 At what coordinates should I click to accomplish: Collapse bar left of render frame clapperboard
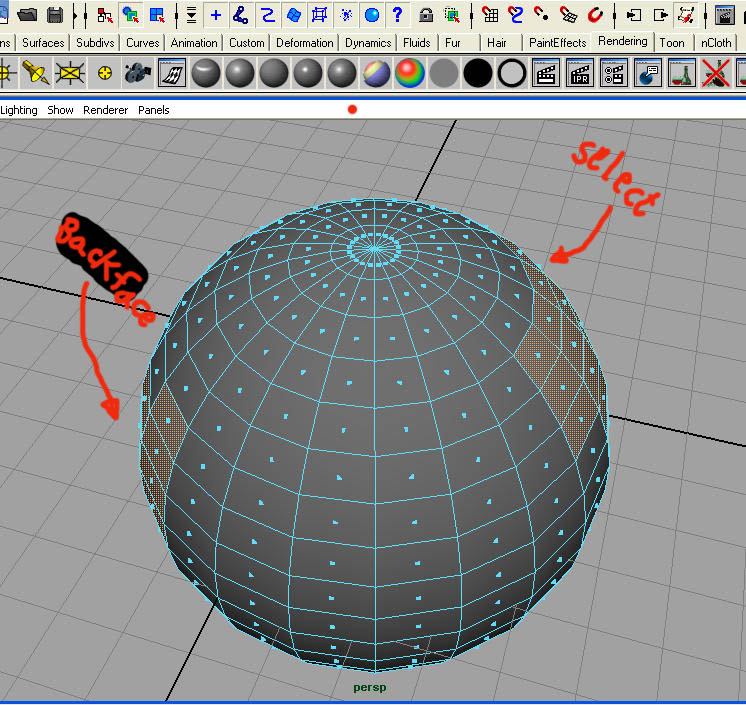point(705,15)
